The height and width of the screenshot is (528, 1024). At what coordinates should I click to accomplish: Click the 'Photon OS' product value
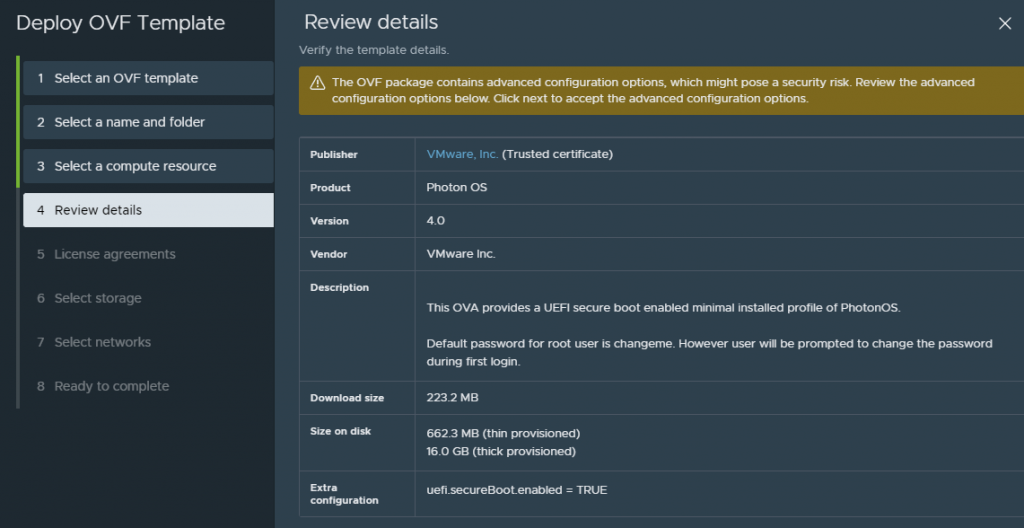(456, 188)
